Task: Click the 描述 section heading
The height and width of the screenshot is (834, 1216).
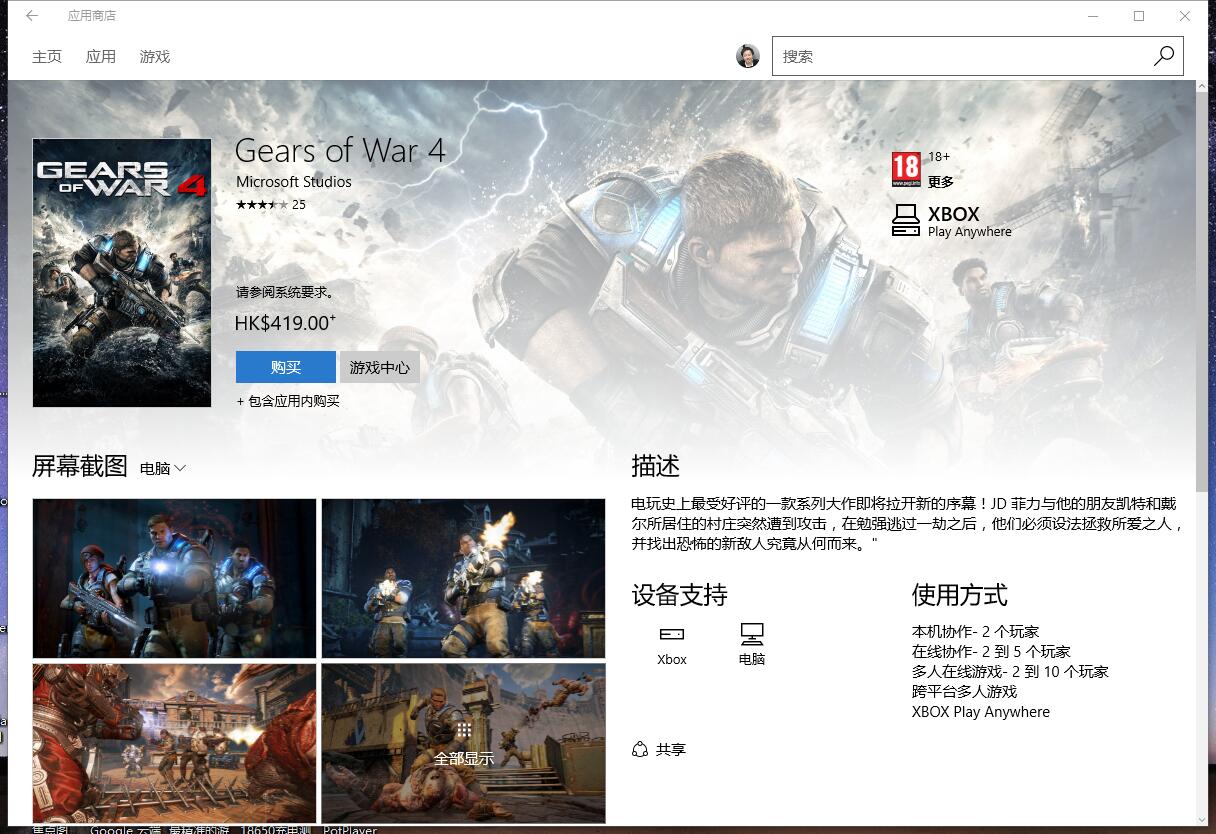Action: [656, 466]
